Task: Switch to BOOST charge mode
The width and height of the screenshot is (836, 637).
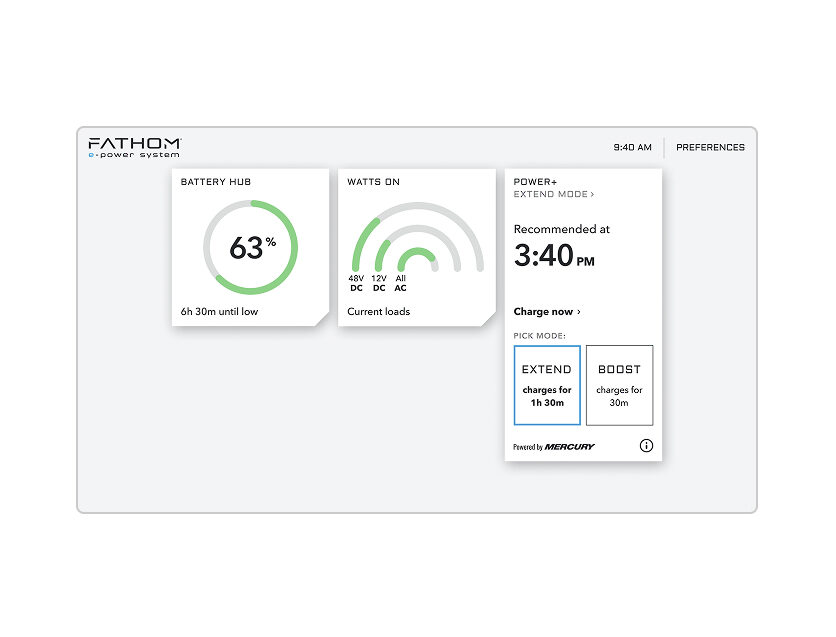Action: click(x=619, y=385)
